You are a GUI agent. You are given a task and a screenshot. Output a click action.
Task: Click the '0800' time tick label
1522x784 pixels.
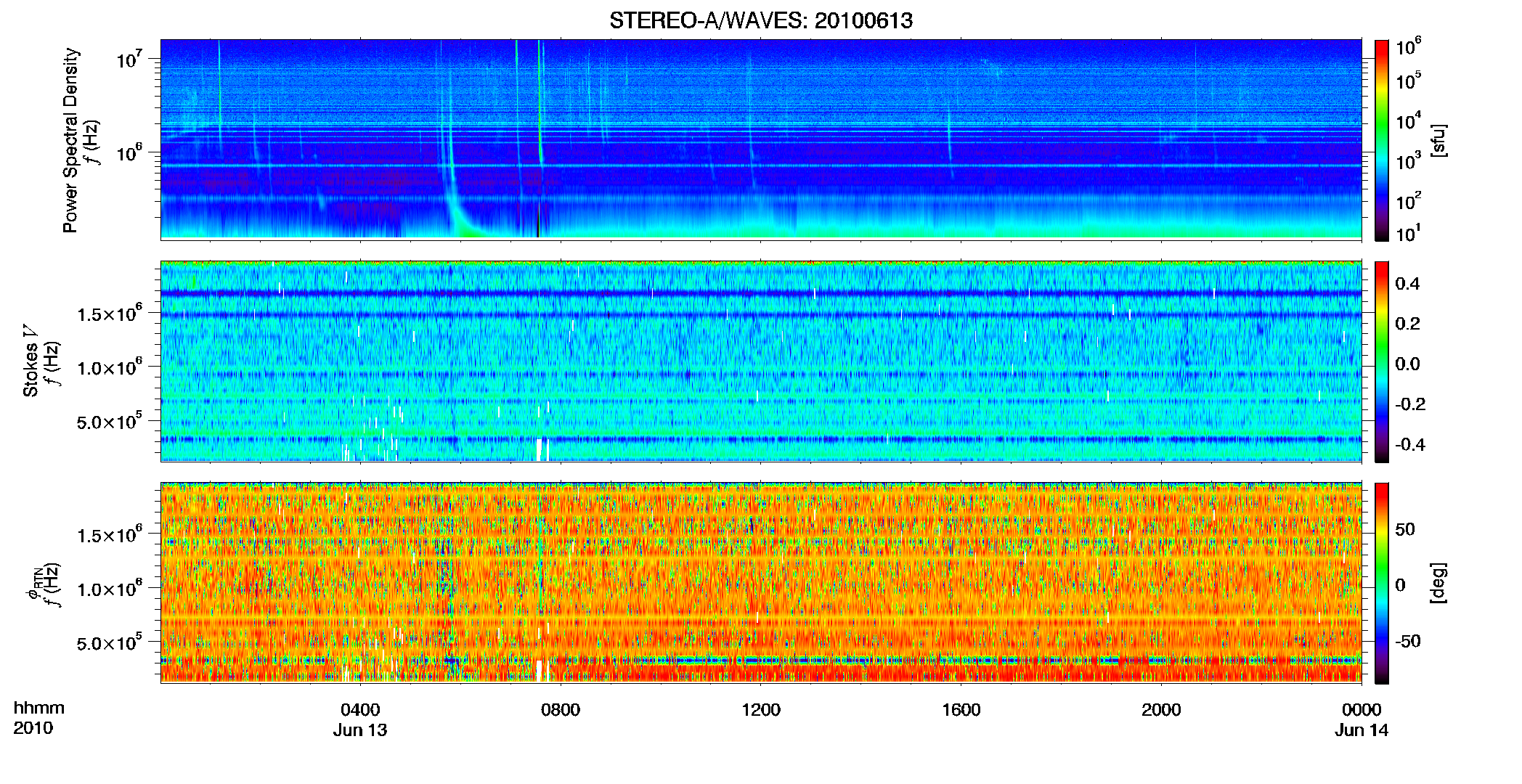coord(561,710)
